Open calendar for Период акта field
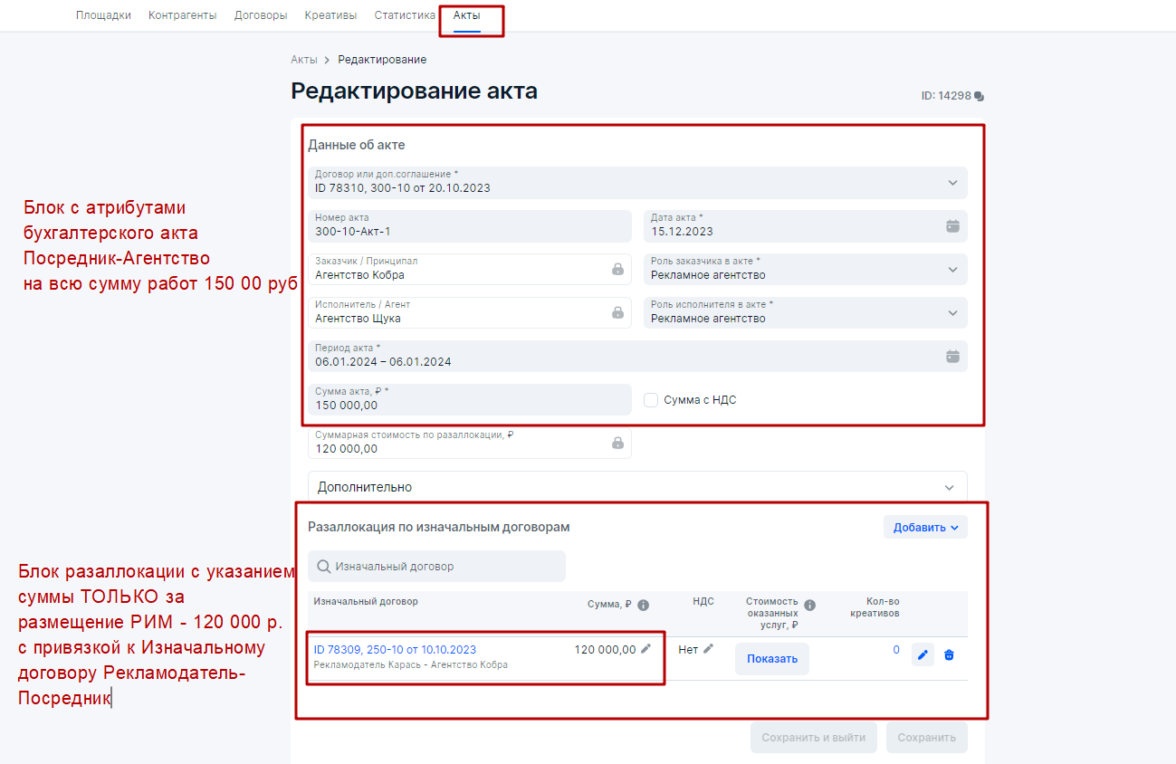1176x764 pixels. (952, 356)
